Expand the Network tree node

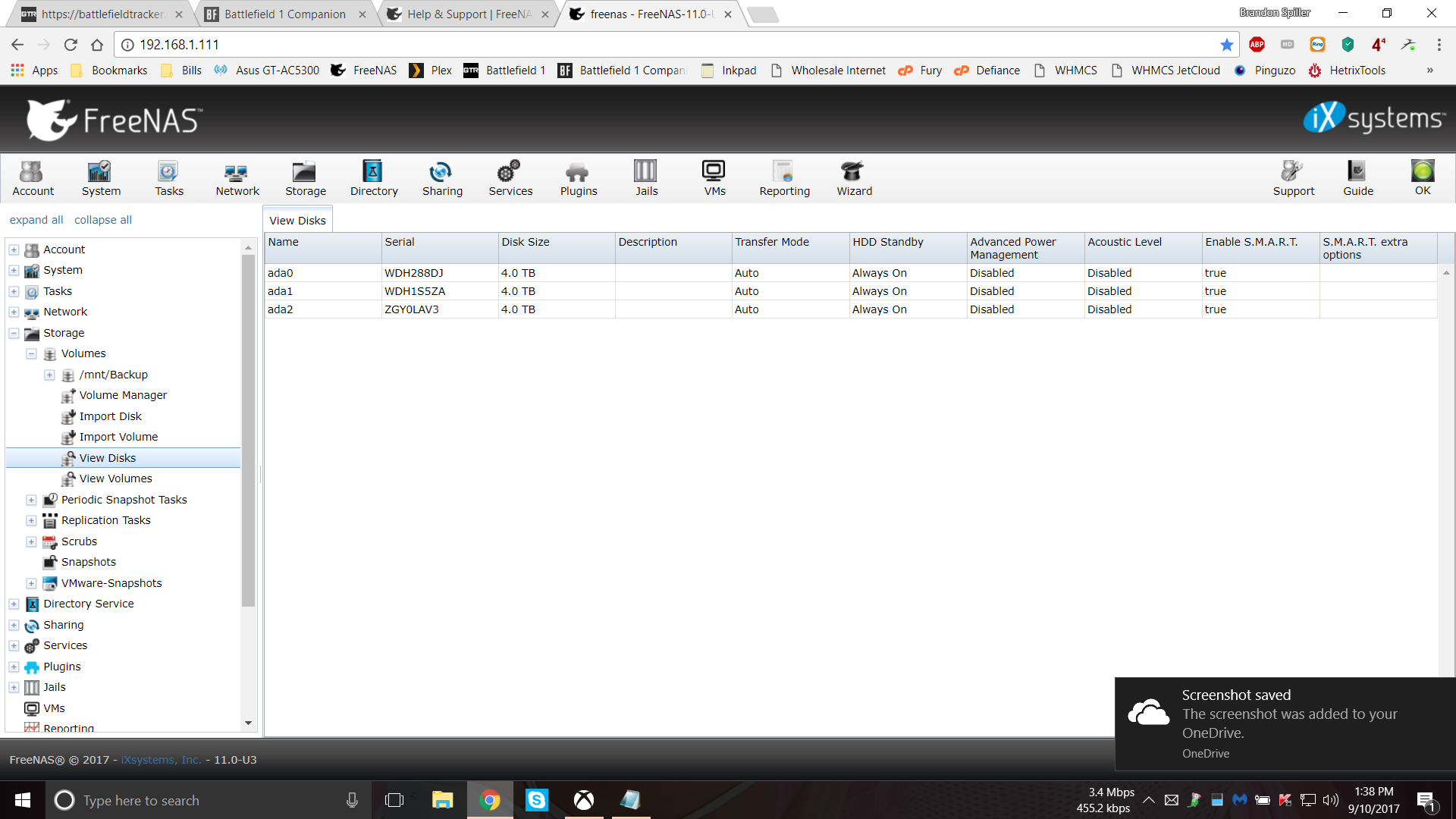(14, 312)
